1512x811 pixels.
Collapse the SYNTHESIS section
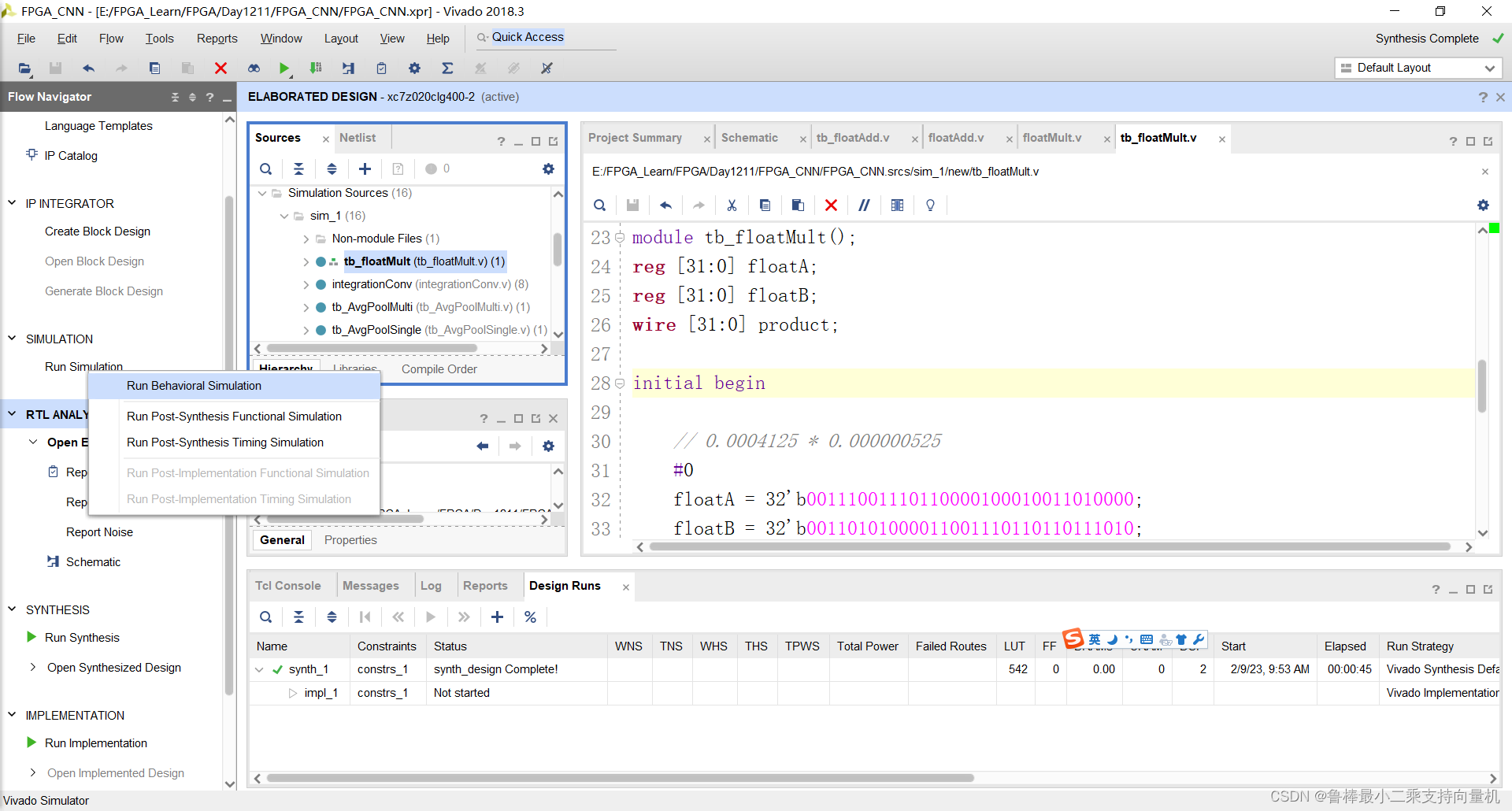[x=12, y=609]
